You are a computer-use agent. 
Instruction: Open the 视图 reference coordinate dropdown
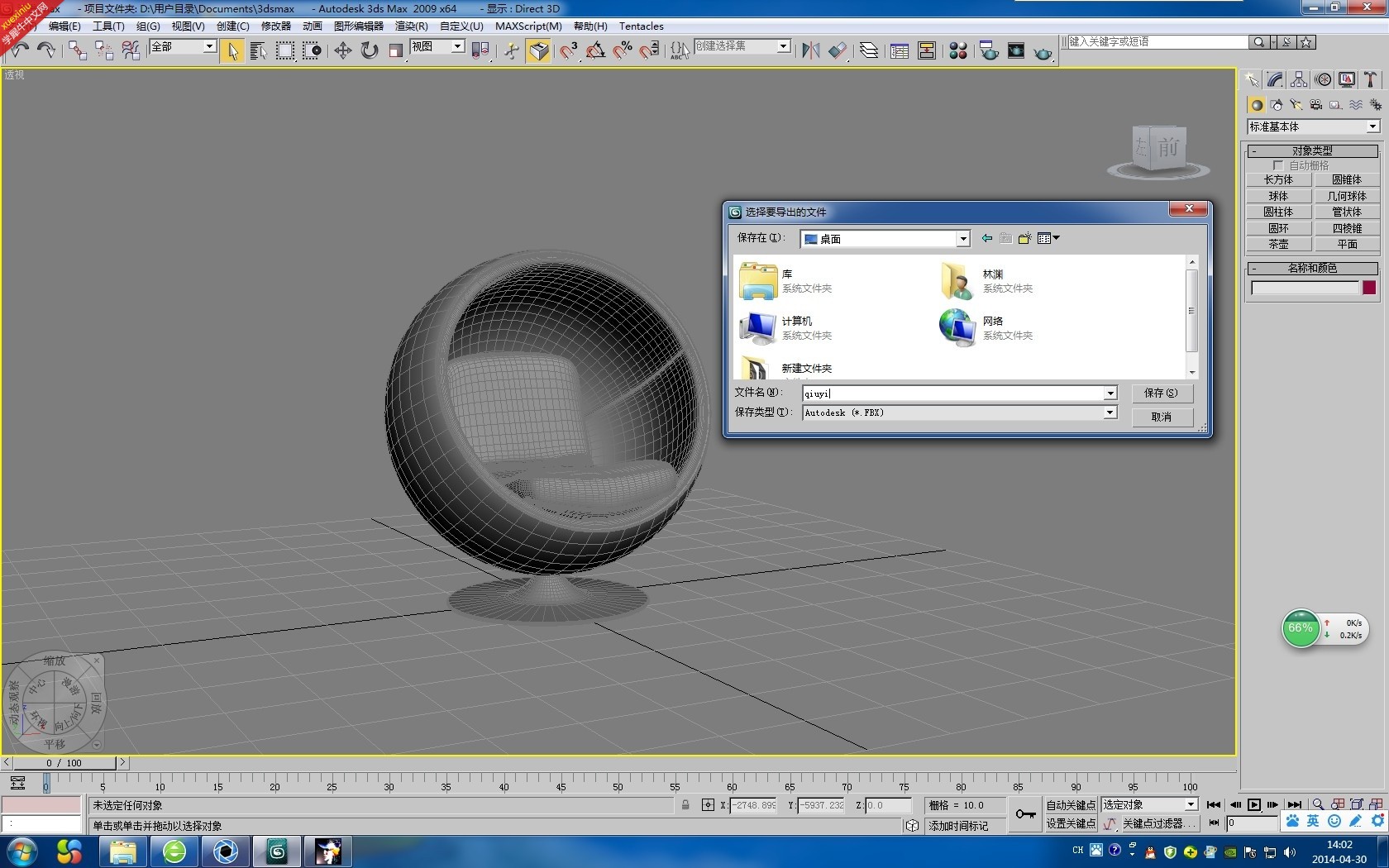(x=457, y=47)
